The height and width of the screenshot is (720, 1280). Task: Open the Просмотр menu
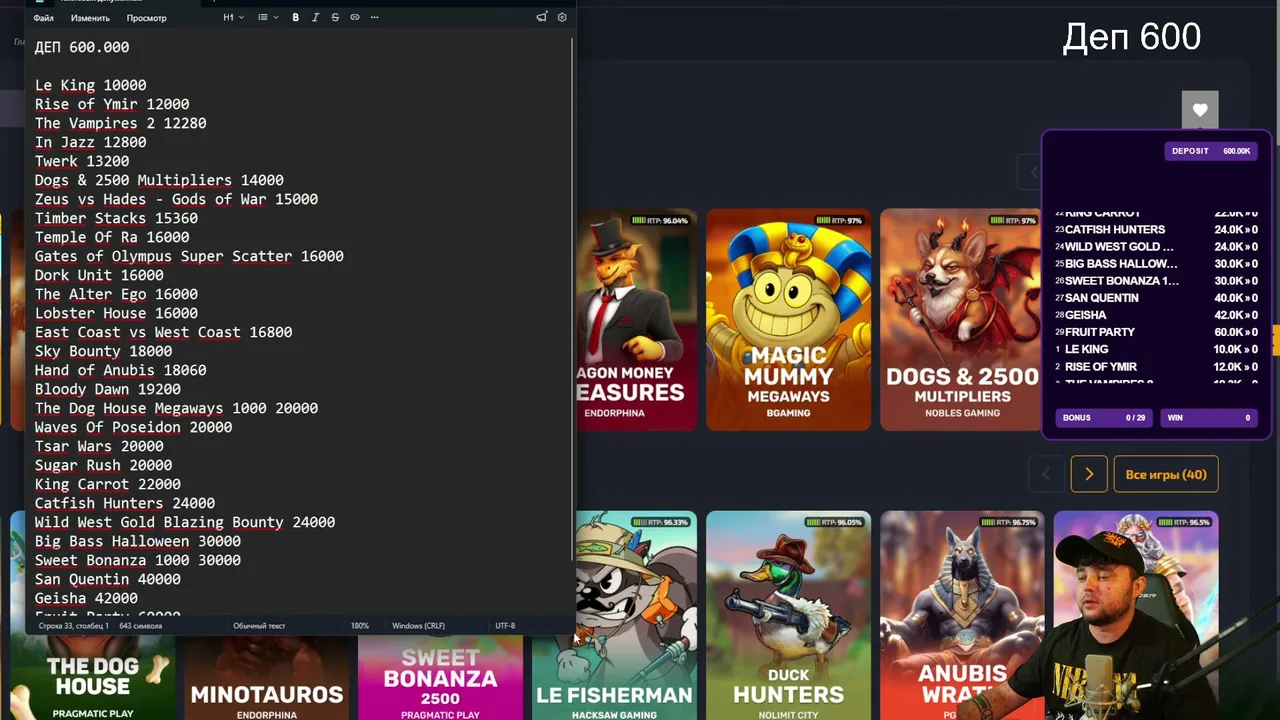[147, 18]
